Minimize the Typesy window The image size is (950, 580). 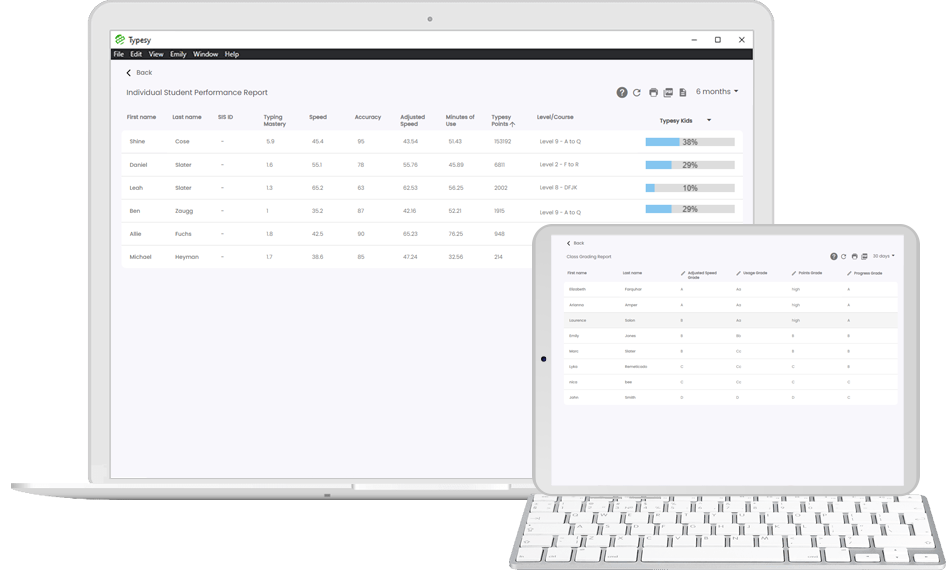(694, 40)
